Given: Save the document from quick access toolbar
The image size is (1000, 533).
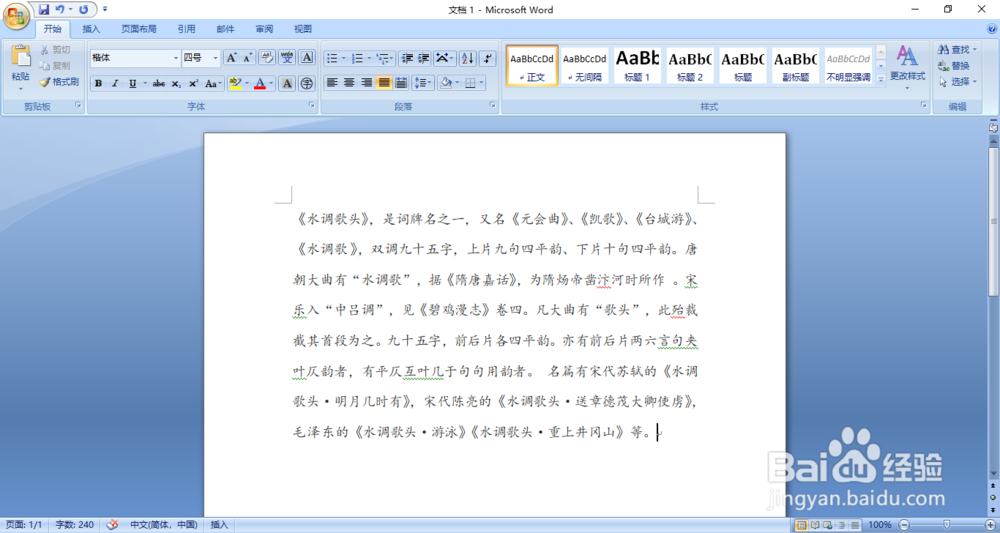Looking at the screenshot, I should click(x=43, y=10).
